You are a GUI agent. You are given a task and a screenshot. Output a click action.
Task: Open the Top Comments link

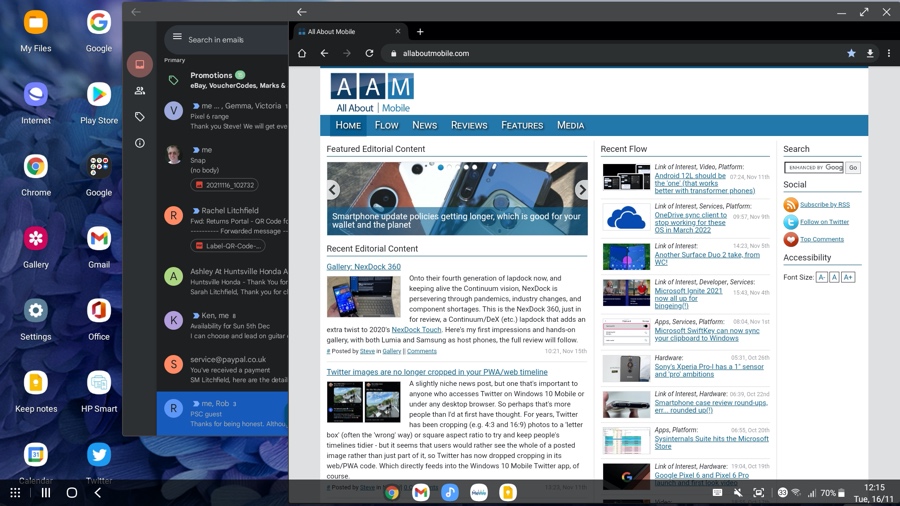click(822, 239)
